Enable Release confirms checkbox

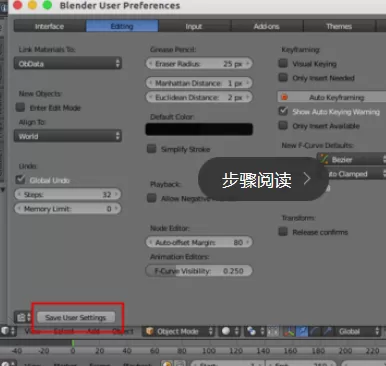(283, 232)
